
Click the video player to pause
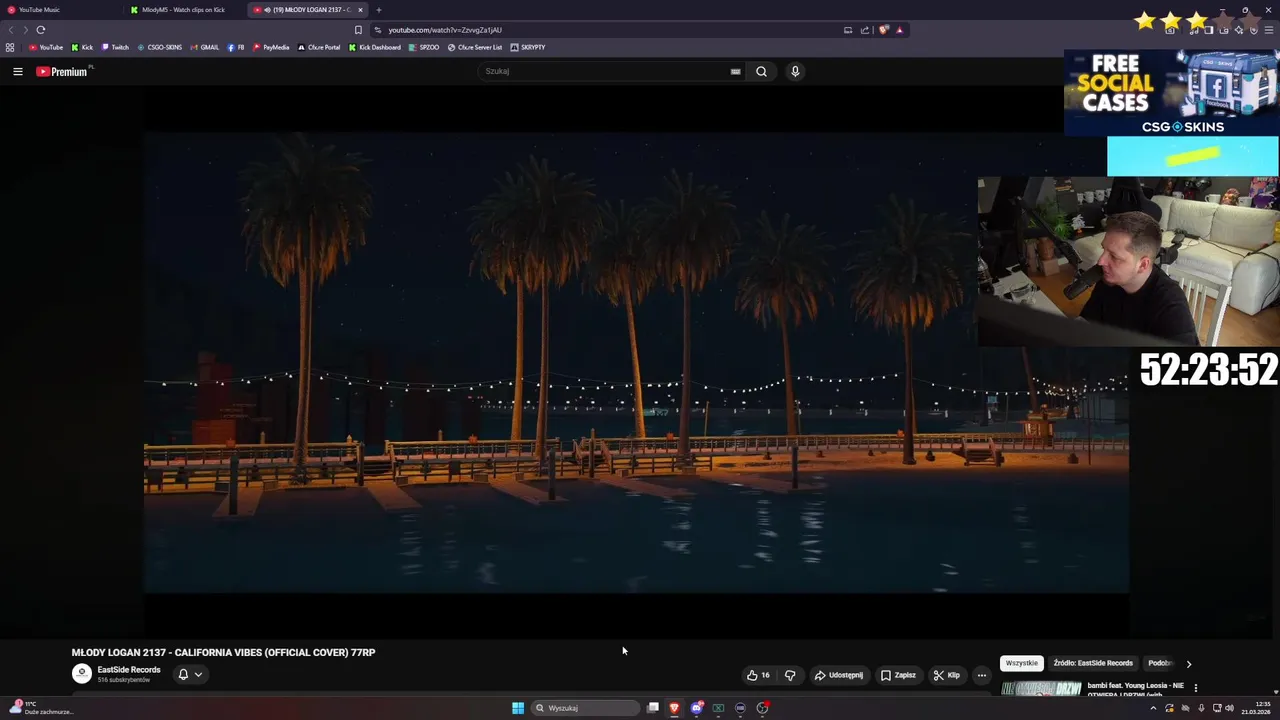(636, 362)
